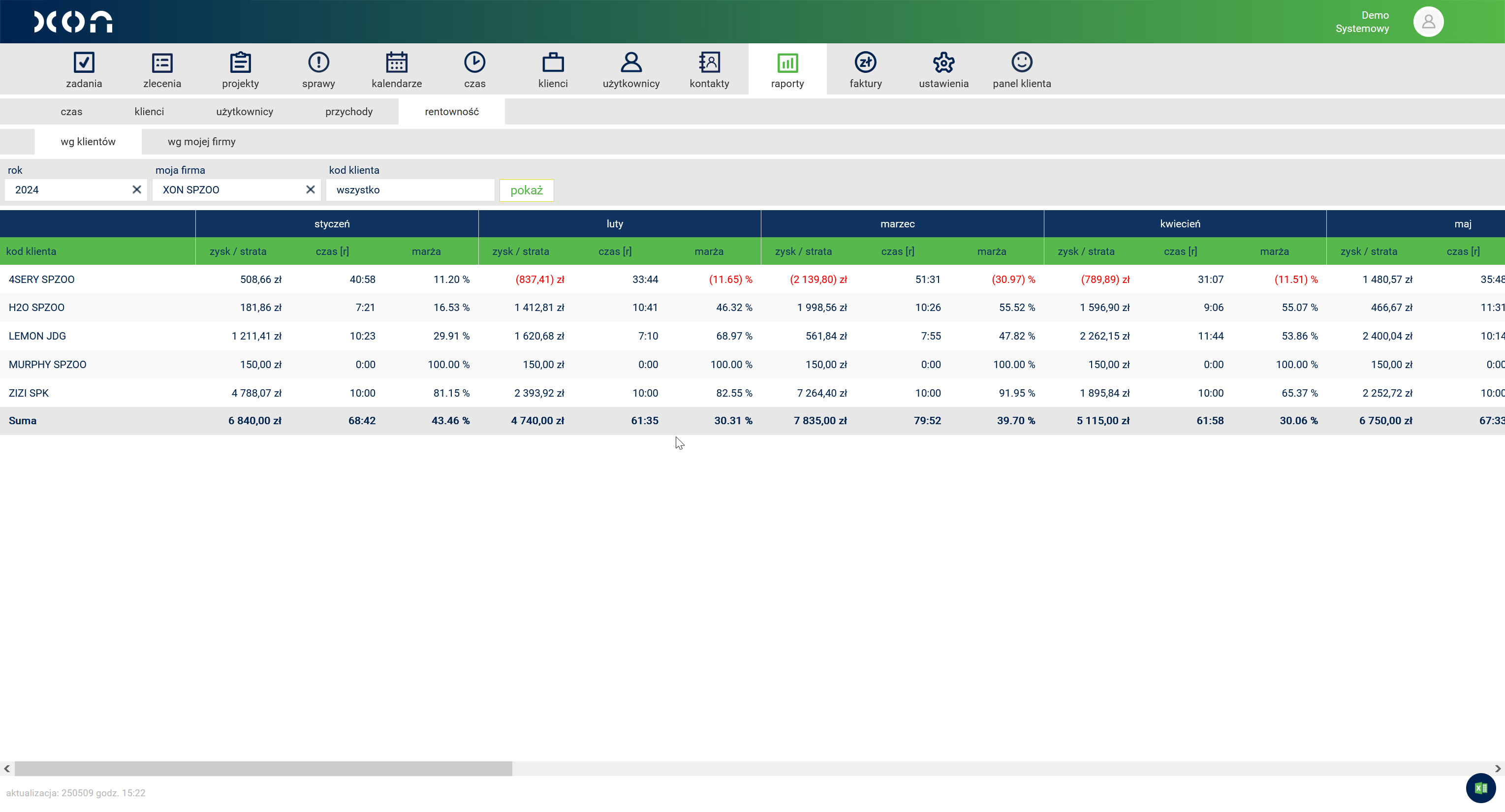
Task: Select the LEMON JDG kwiecień profit 2 262,15 zł
Action: tap(1105, 336)
